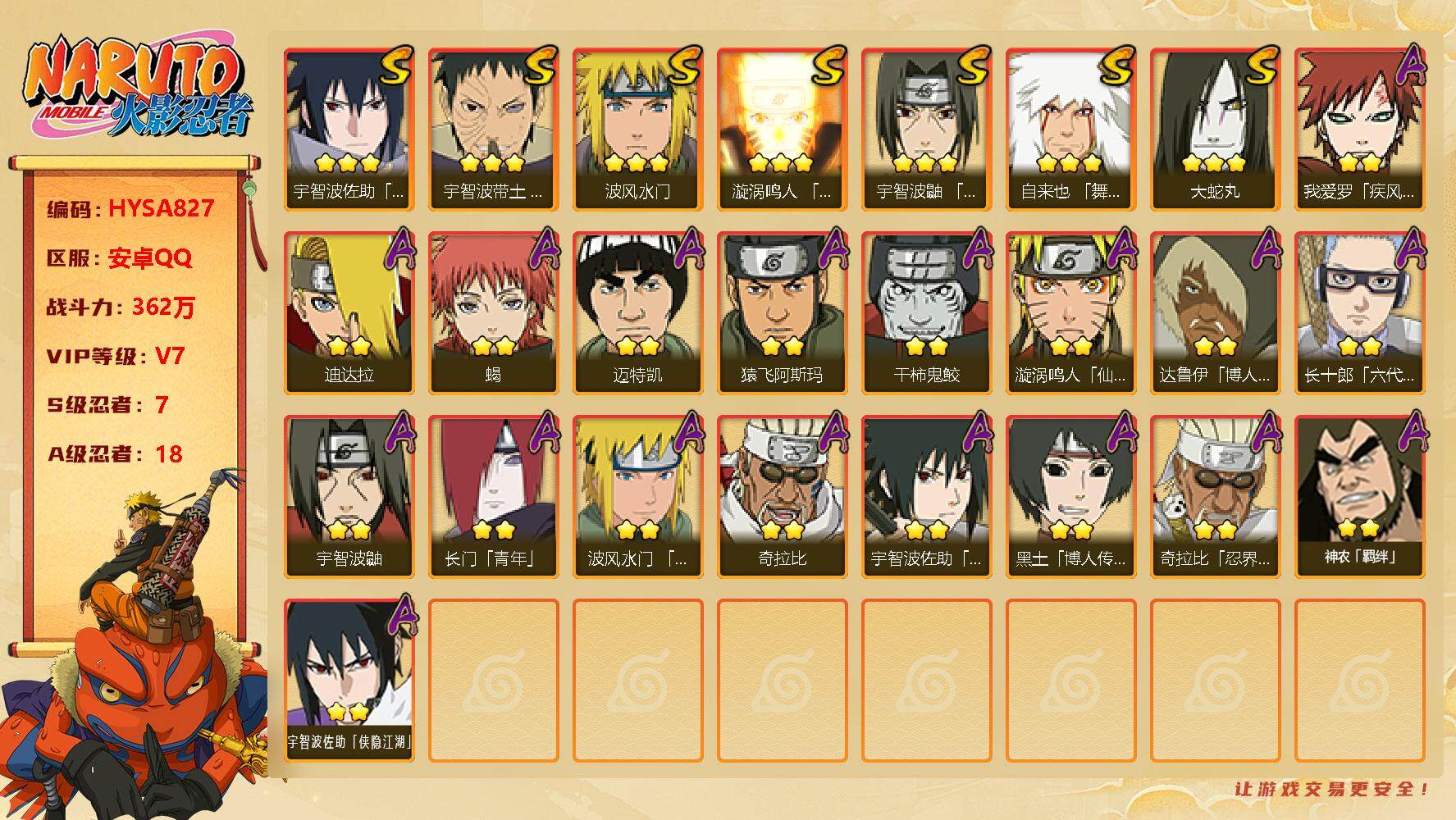The image size is (1456, 820).
Task: Click the S rank badge on 宇智波带土
Action: coord(540,66)
